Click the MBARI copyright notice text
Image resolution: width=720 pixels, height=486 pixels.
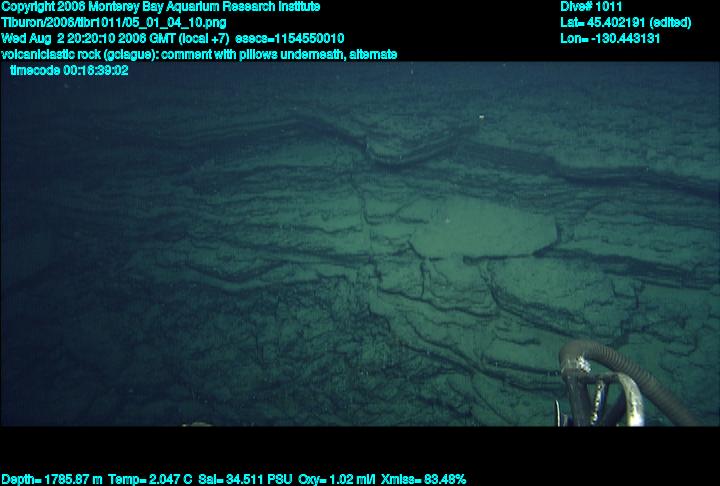[160, 6]
